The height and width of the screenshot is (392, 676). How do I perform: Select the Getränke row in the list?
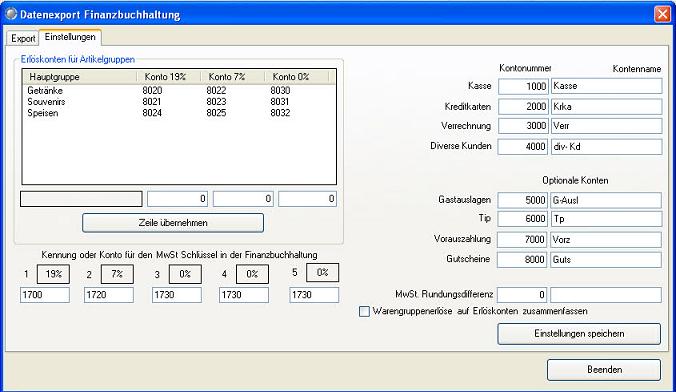tap(178, 90)
